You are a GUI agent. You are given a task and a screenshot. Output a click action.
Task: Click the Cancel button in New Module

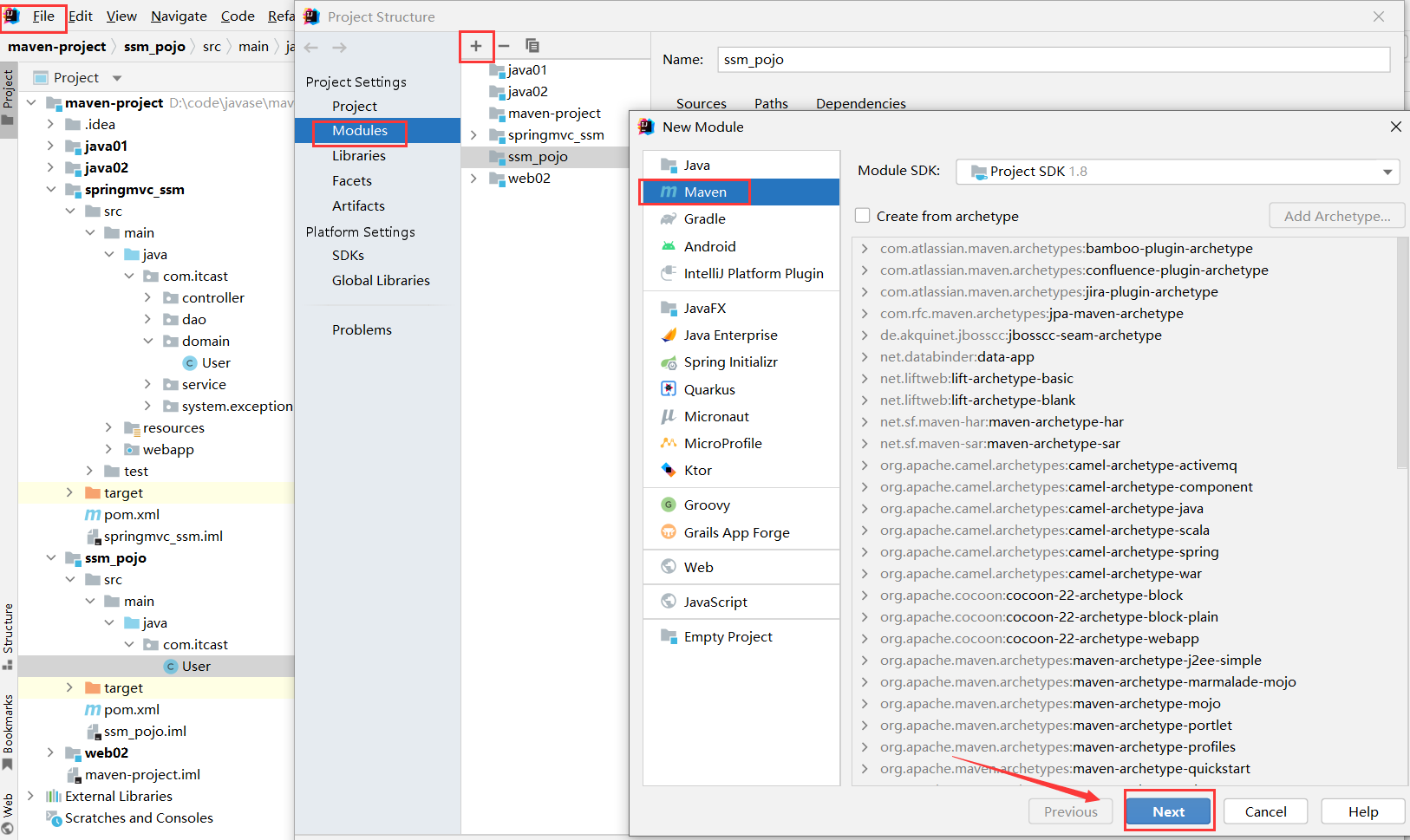[1265, 811]
